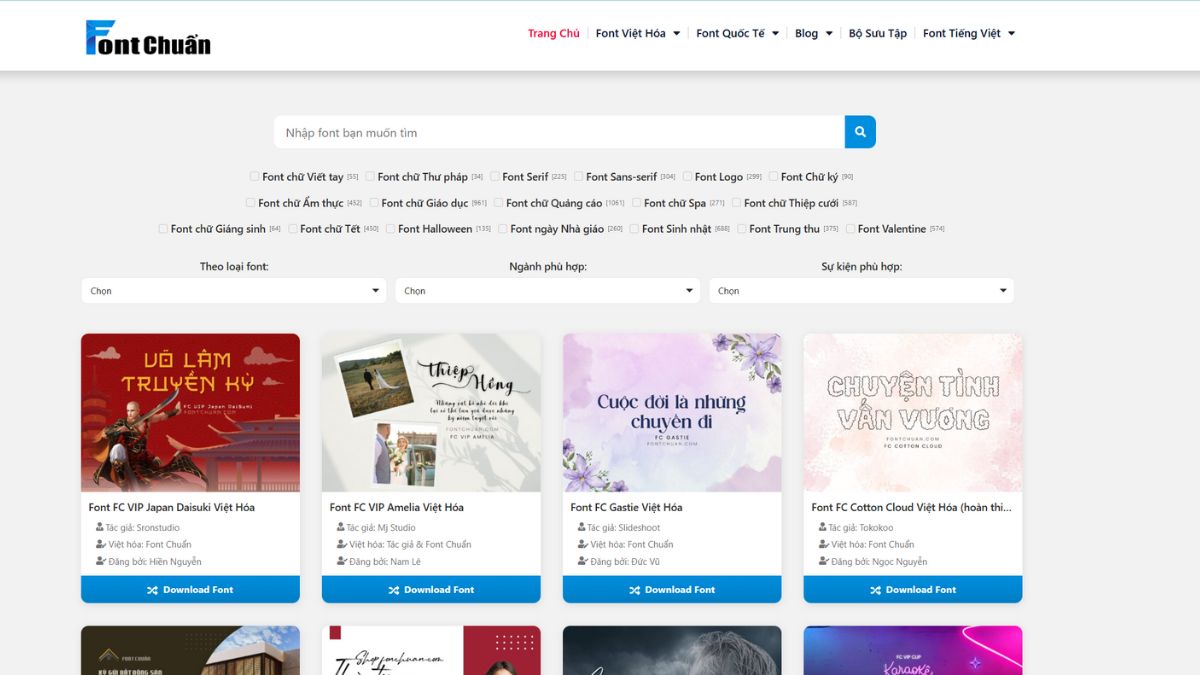Screen dimensions: 1200x675
Task: Check the Font chữ Thiệp cưới box
Action: (736, 202)
